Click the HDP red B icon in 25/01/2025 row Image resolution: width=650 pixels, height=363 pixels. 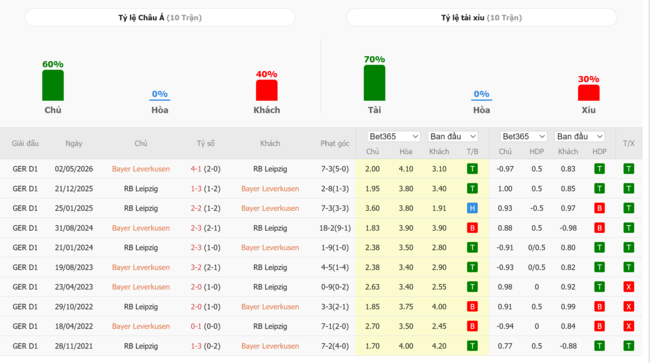599,208
